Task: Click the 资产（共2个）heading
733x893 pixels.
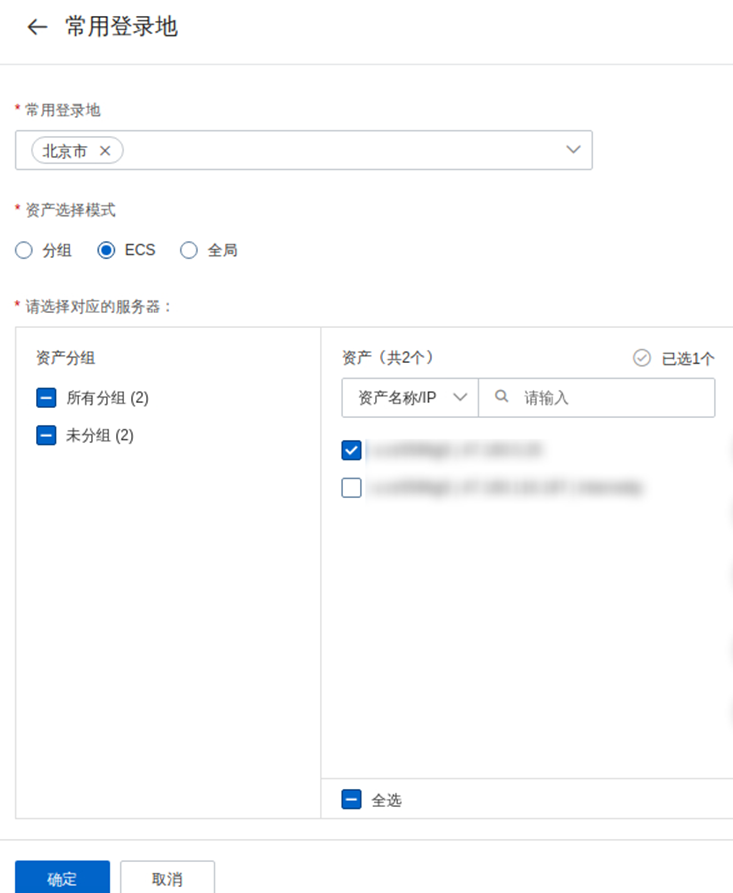Action: pos(388,358)
